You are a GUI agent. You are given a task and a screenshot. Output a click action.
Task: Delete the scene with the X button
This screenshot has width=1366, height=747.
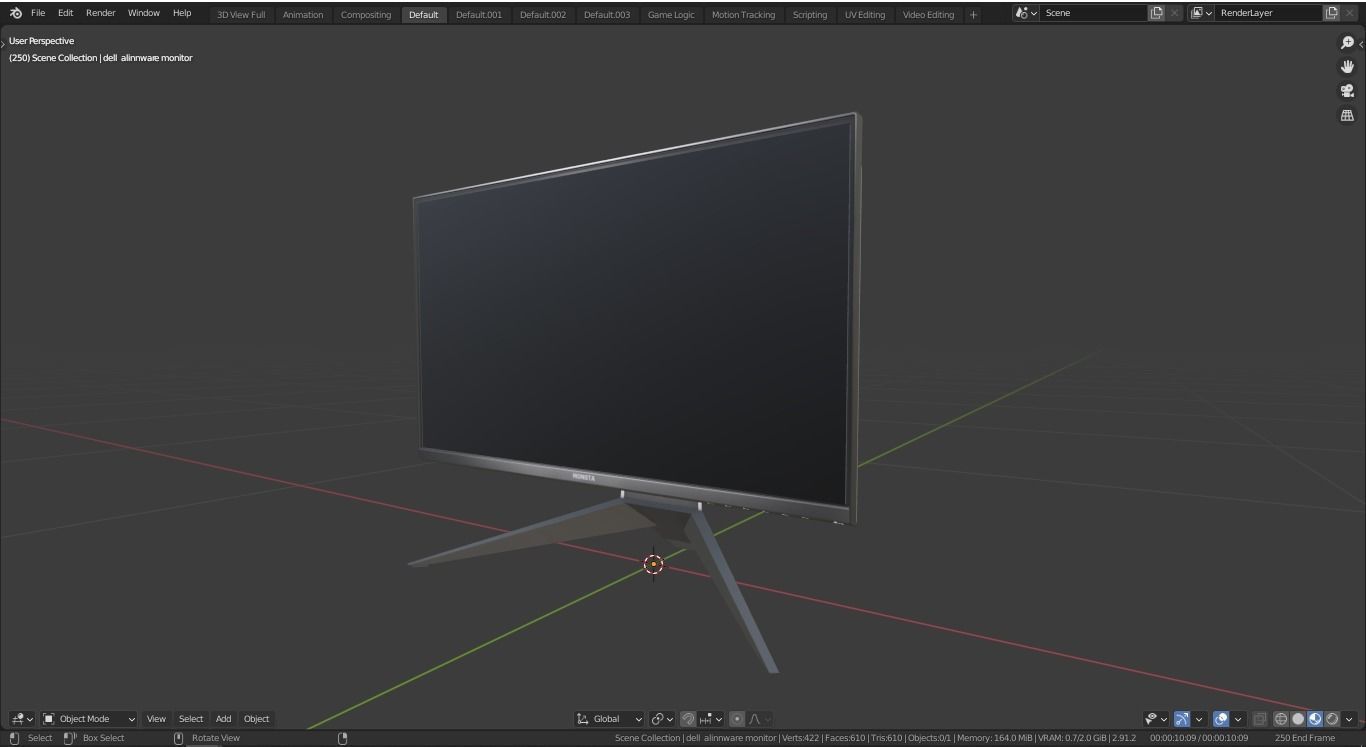point(1175,13)
